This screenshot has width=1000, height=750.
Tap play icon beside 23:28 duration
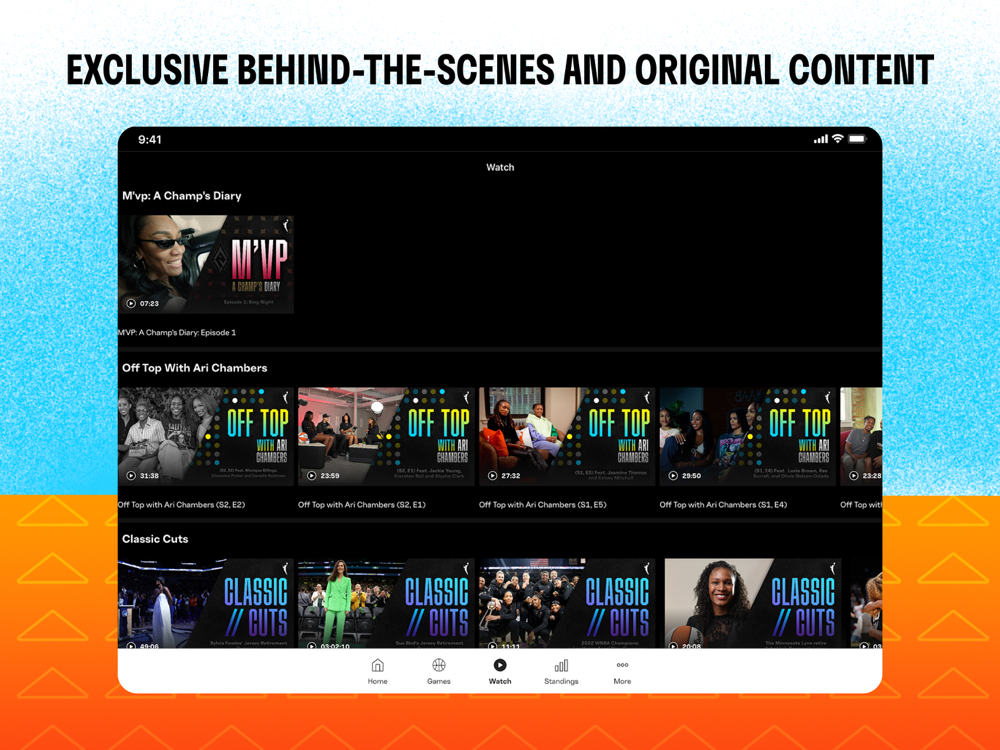(853, 476)
